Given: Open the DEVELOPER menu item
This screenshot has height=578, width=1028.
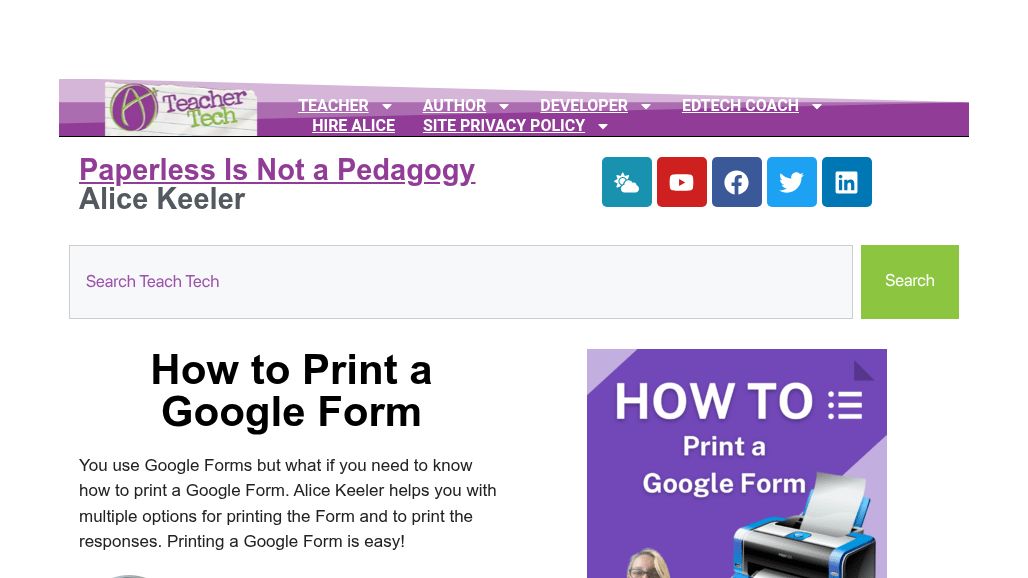Looking at the screenshot, I should pyautogui.click(x=584, y=106).
